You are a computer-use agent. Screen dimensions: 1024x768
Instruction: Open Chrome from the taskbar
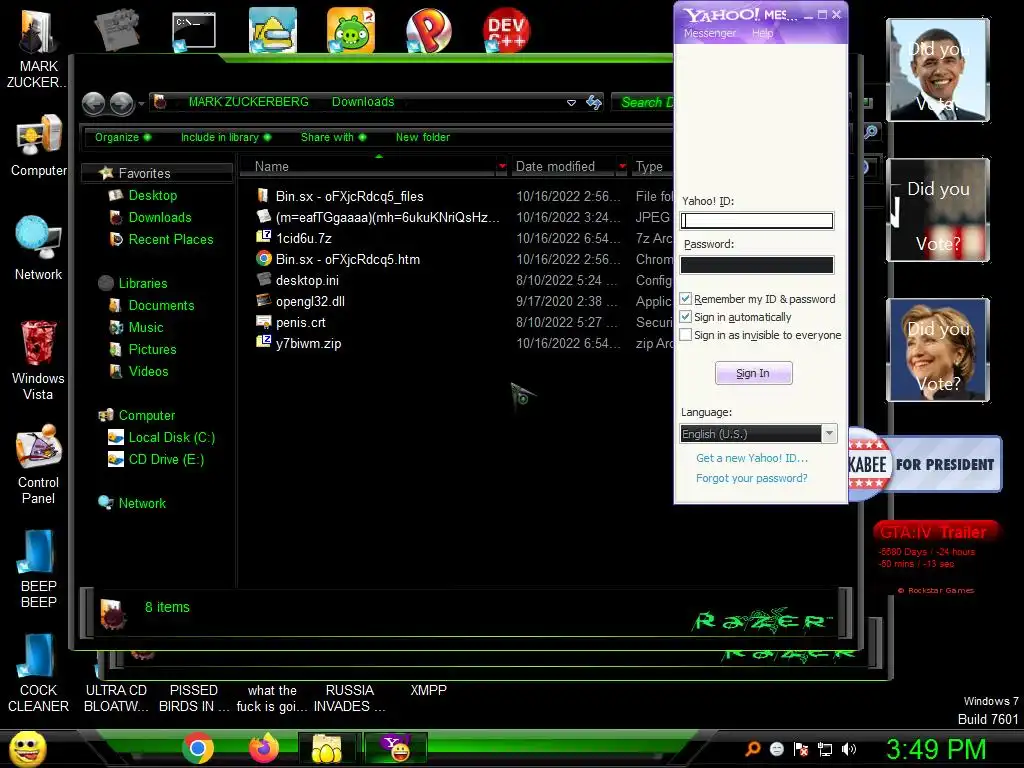(x=198, y=748)
